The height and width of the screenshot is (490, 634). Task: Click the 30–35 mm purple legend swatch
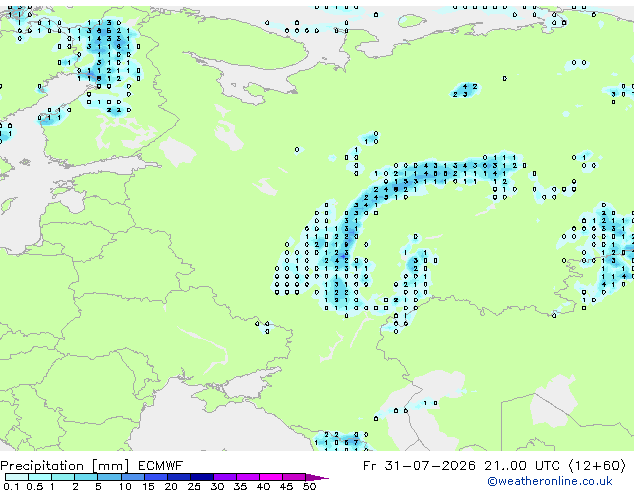tap(225, 477)
